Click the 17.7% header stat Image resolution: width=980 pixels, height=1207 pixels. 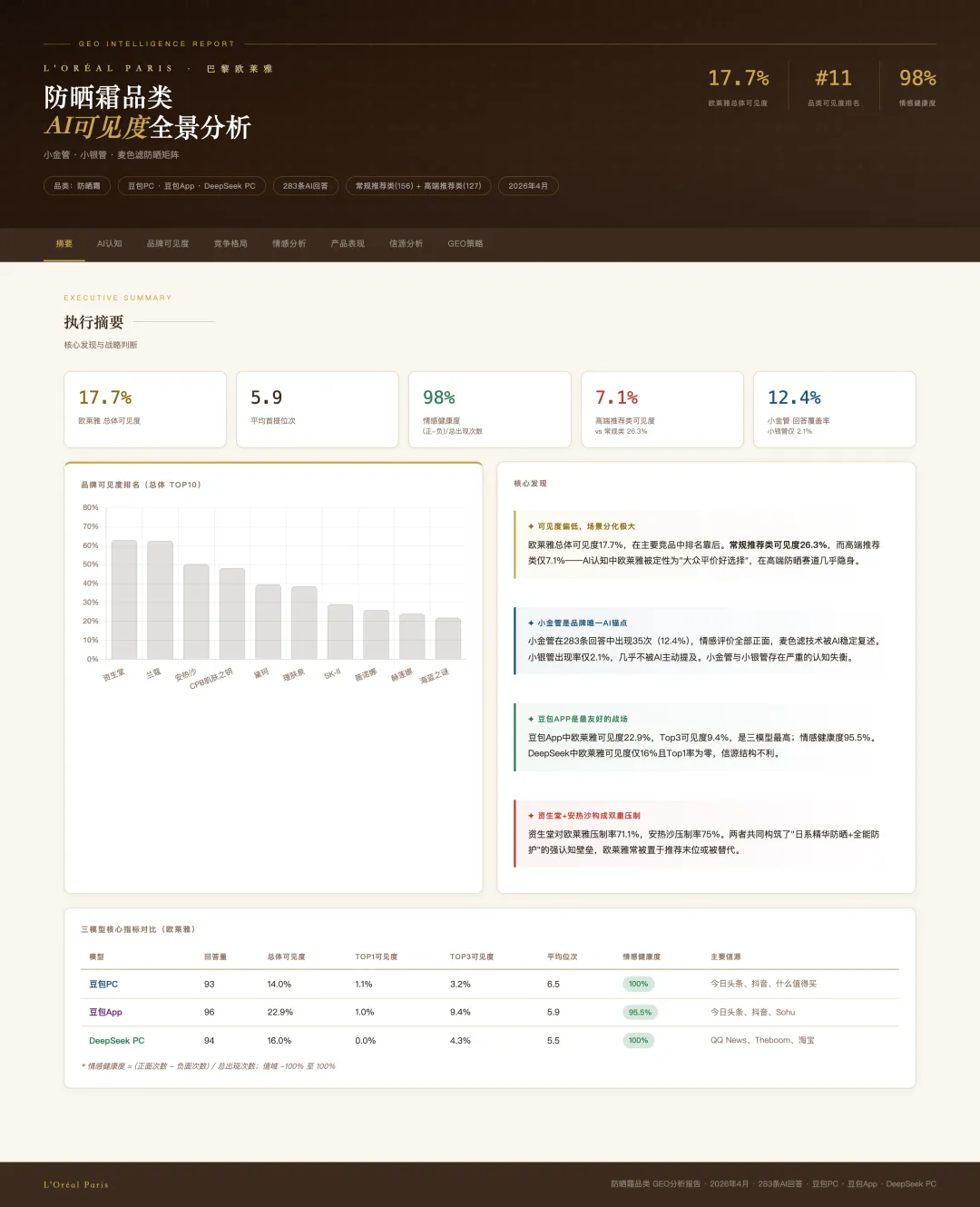(739, 87)
